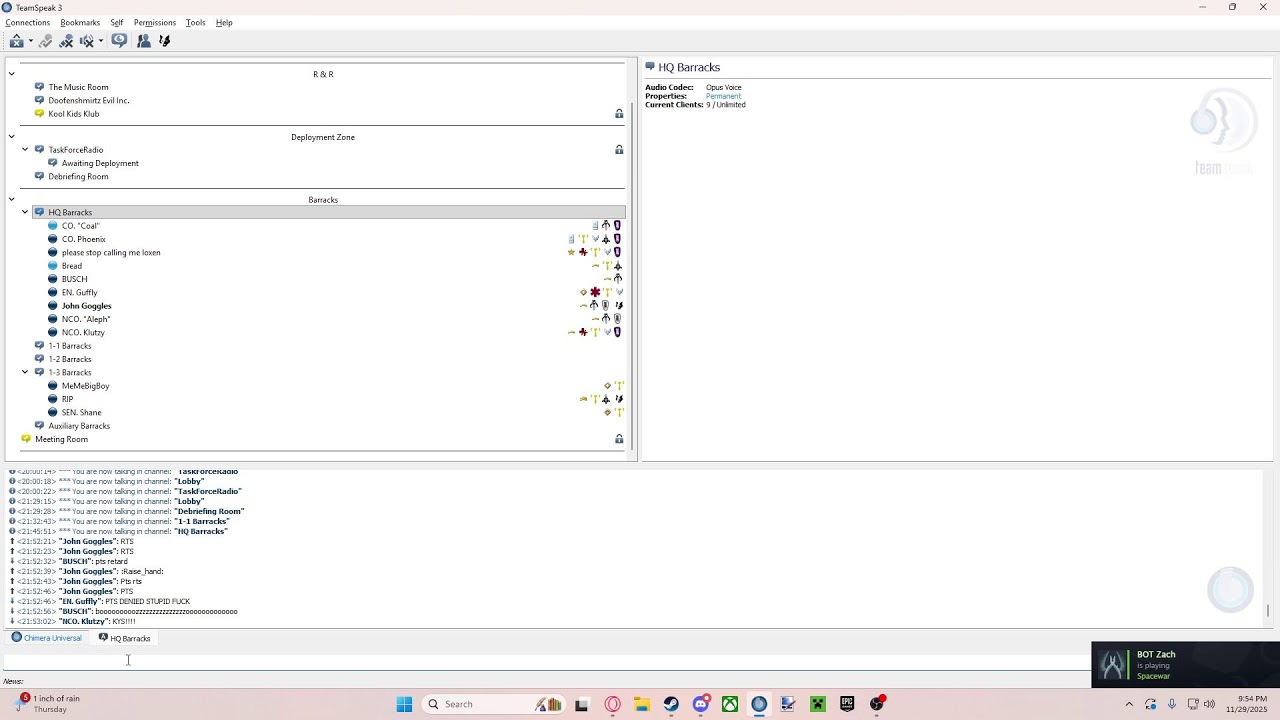
Task: Select the BUSCH user
Action: tap(74, 279)
